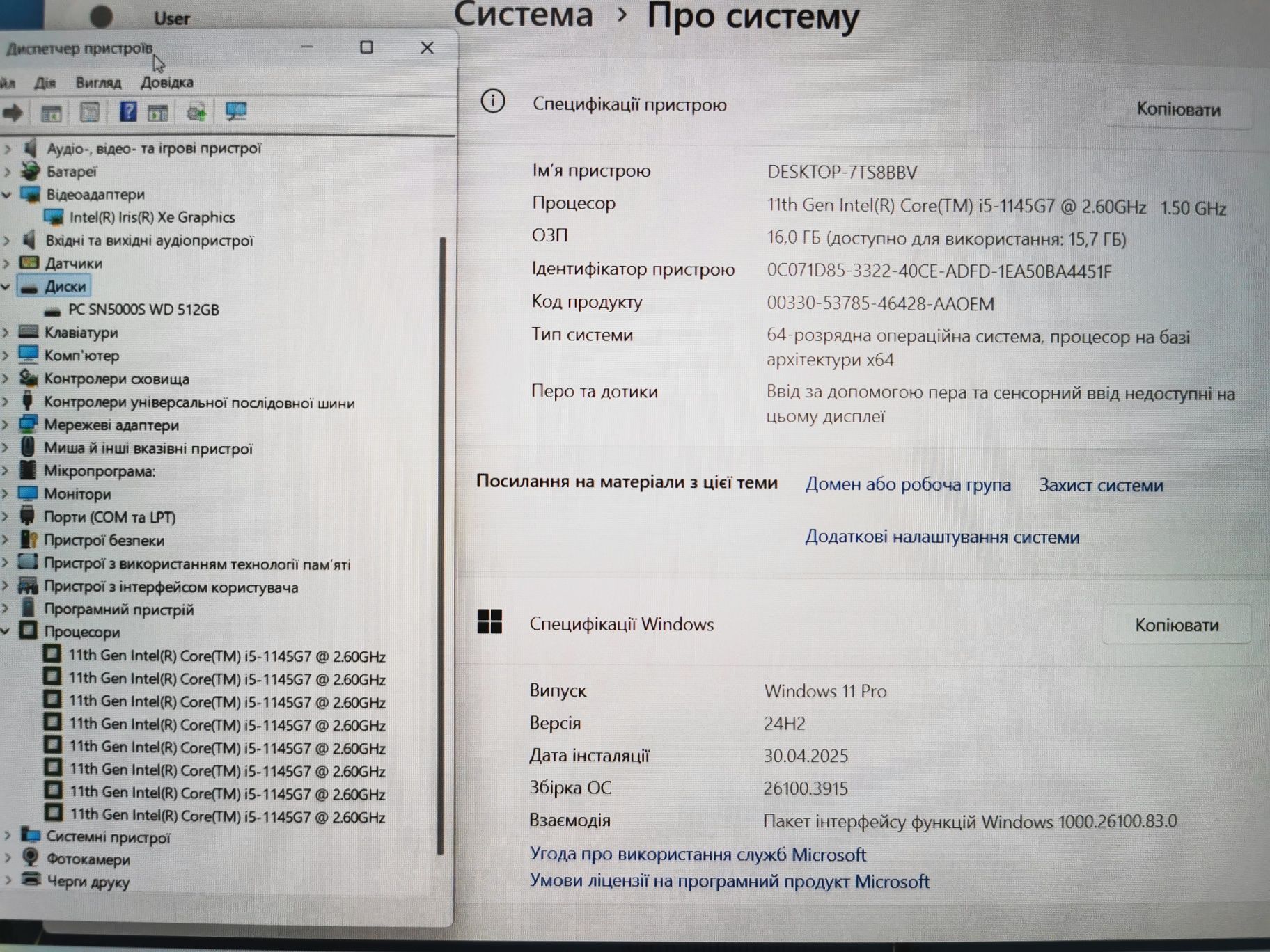Image resolution: width=1270 pixels, height=952 pixels.
Task: Click the Датчики sensor icon
Action: coord(29,262)
